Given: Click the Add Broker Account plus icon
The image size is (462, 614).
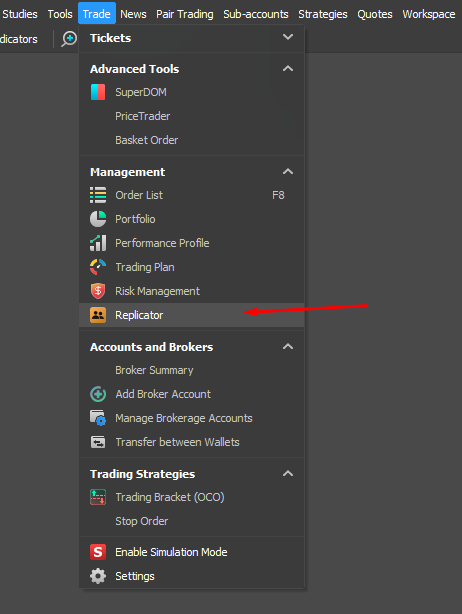Looking at the screenshot, I should pyautogui.click(x=98, y=394).
